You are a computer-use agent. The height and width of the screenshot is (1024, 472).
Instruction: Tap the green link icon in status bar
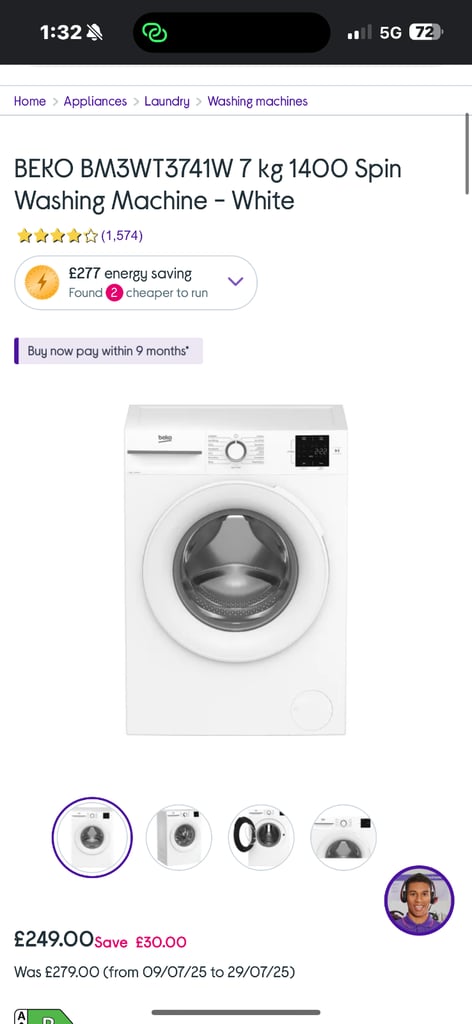[x=155, y=32]
